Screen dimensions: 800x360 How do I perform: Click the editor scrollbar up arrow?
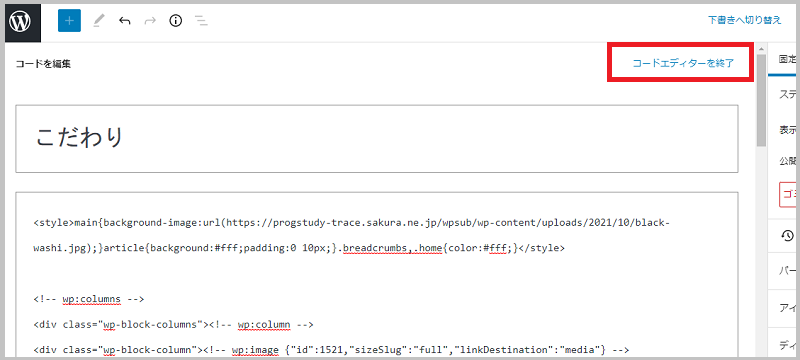(x=761, y=49)
